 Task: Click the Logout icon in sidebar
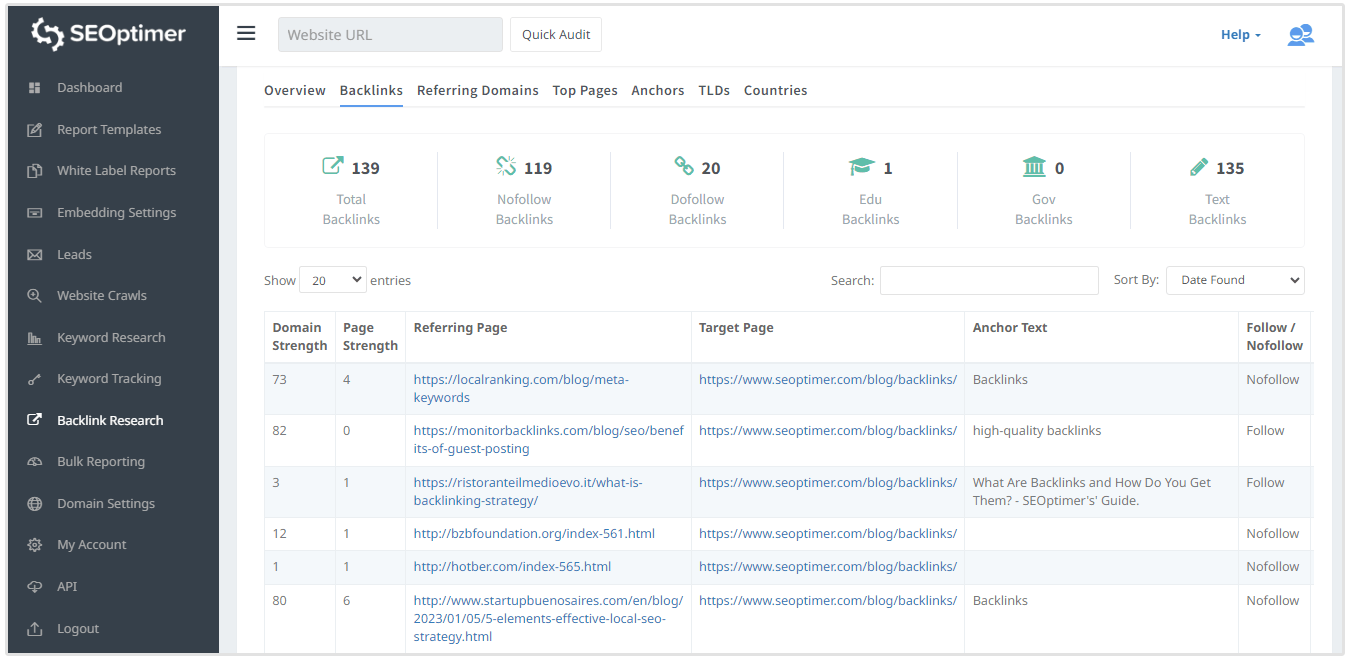(35, 629)
